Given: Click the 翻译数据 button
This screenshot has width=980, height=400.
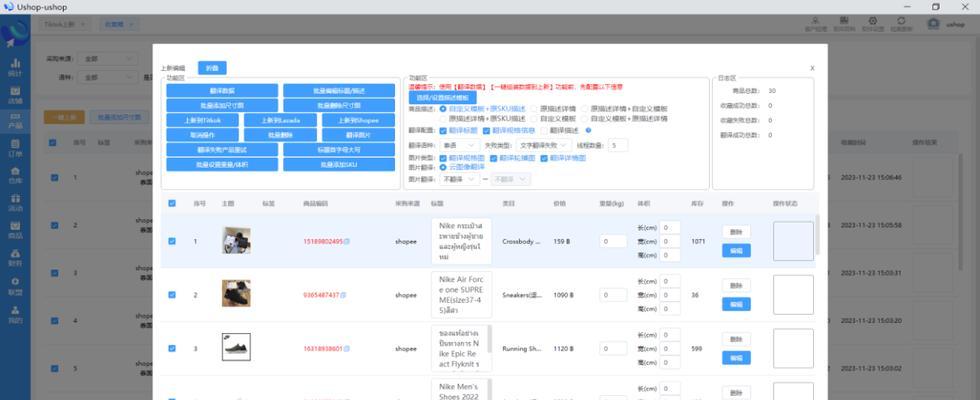Looking at the screenshot, I should 222,91.
